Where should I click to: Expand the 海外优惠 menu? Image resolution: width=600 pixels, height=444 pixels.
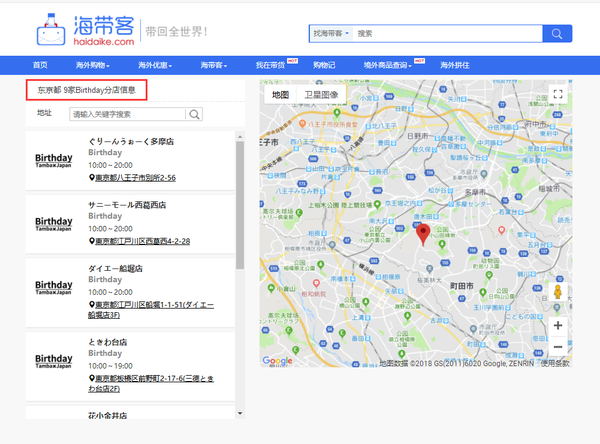(x=155, y=65)
